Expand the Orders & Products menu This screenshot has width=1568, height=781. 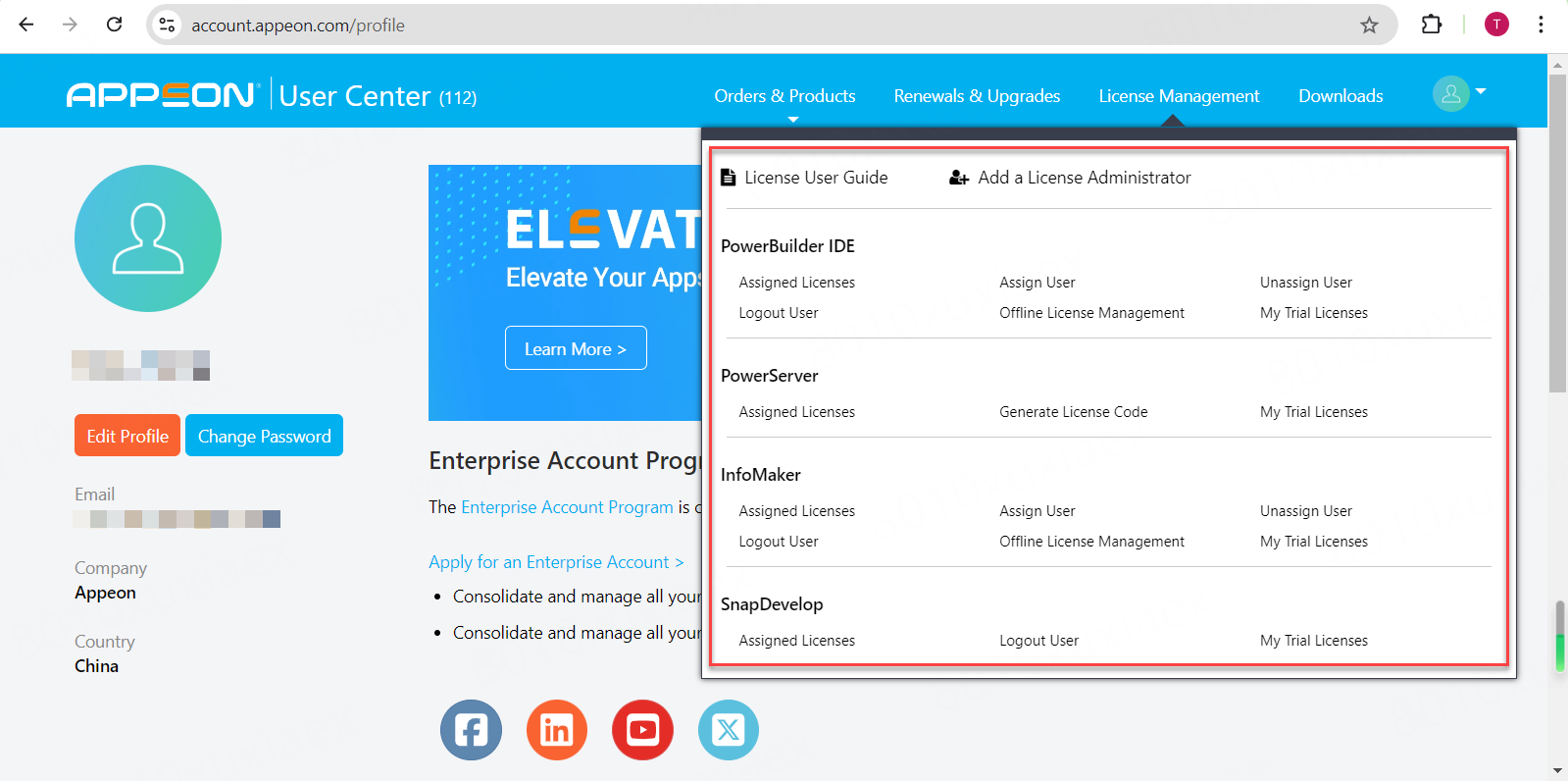tap(784, 96)
